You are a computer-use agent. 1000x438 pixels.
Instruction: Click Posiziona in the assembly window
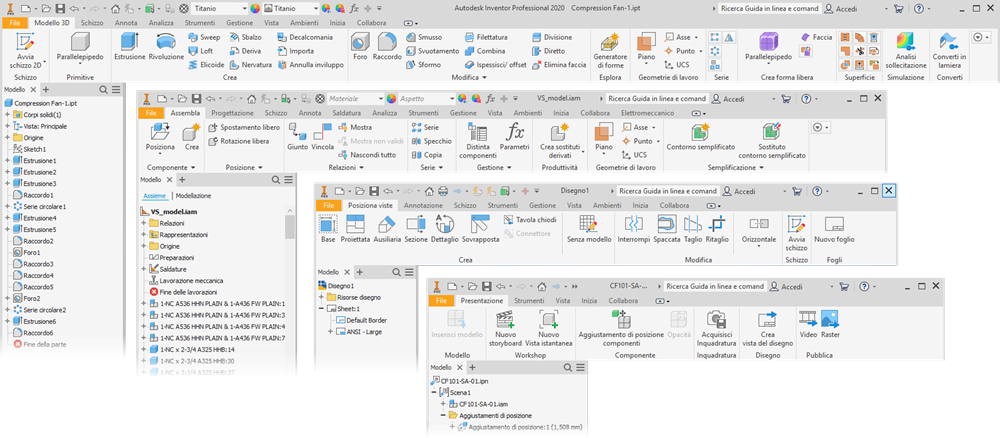click(159, 138)
